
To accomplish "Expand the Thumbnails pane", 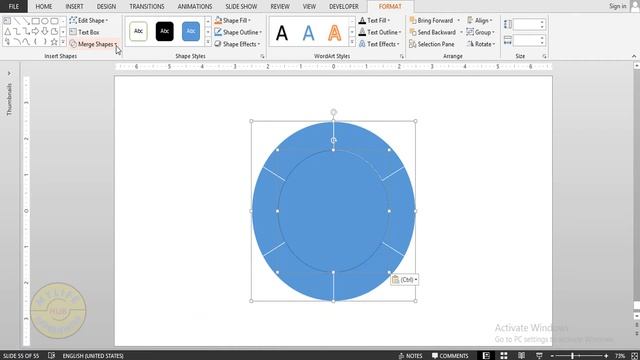I will tap(9, 73).
